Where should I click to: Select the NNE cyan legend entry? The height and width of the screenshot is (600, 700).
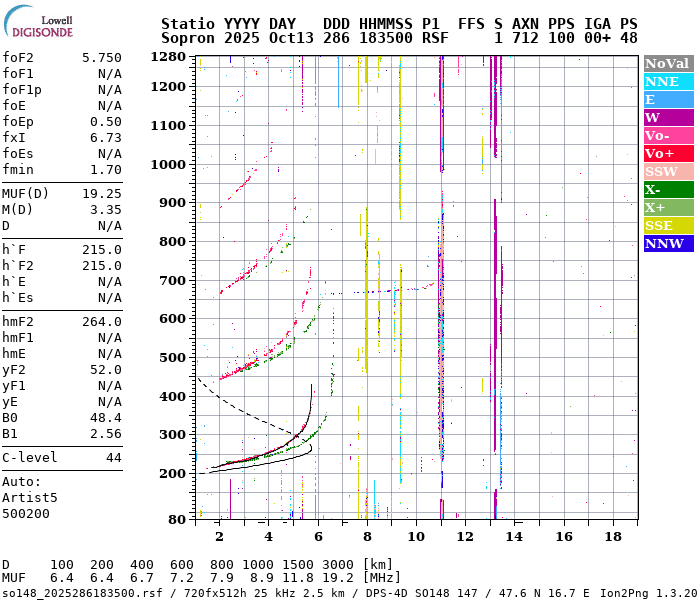pyautogui.click(x=668, y=82)
